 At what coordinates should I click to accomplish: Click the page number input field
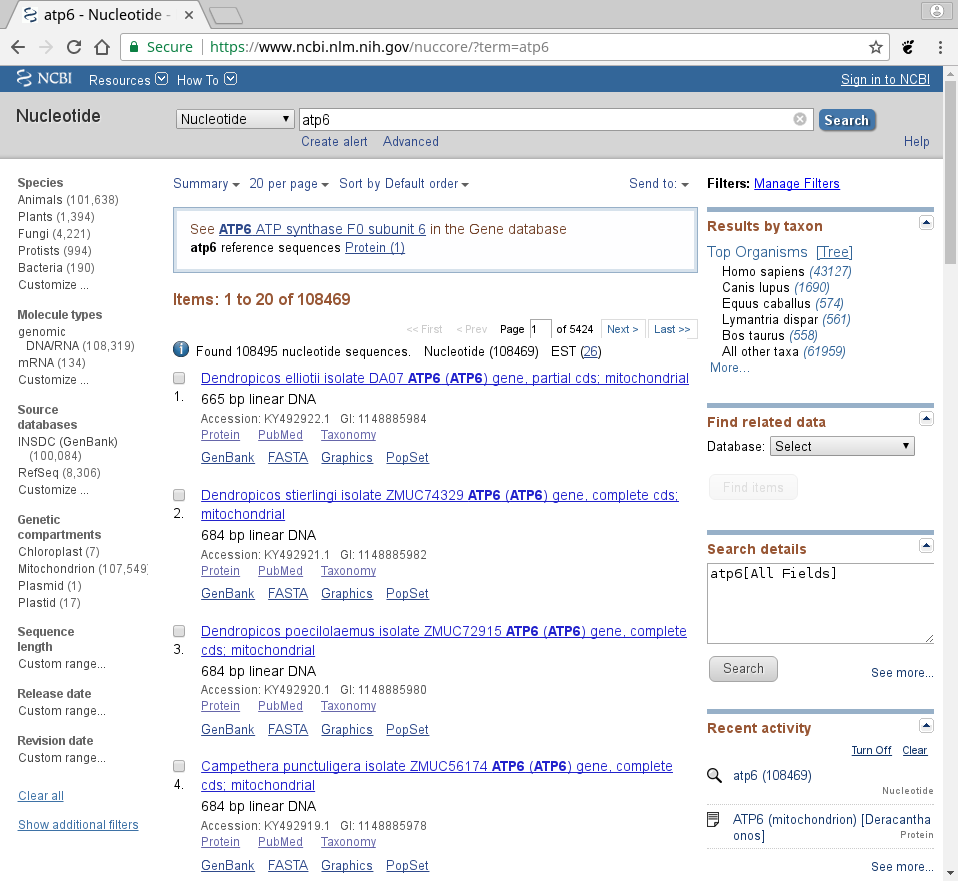tap(540, 329)
